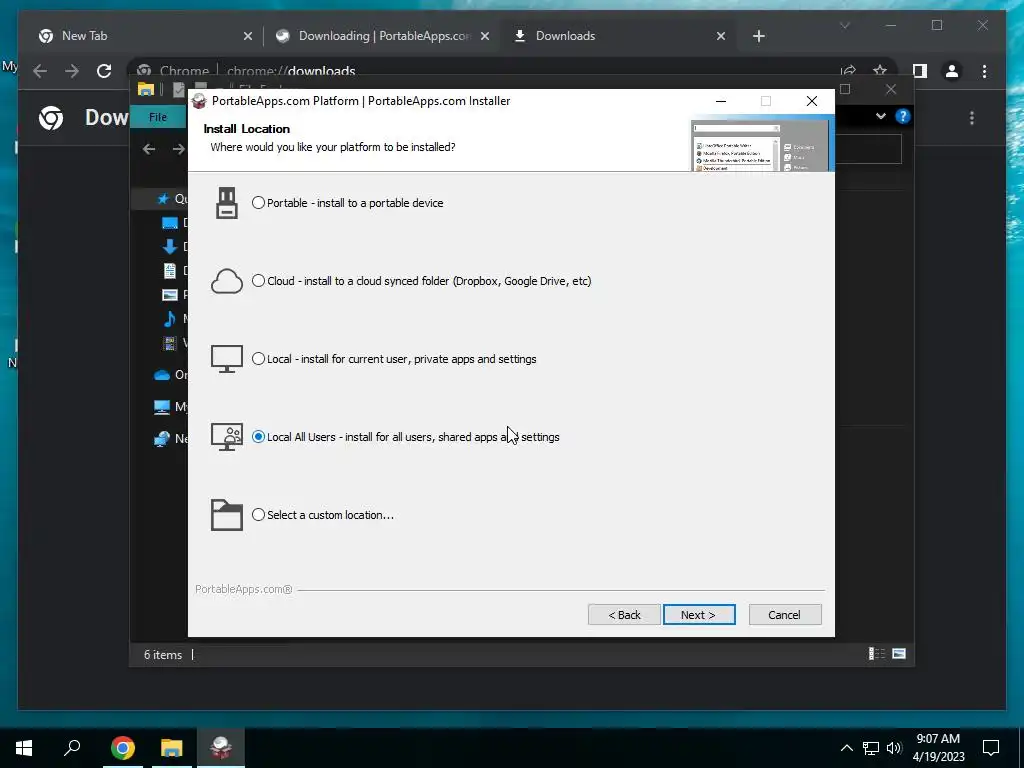Open volume control in system tray
The width and height of the screenshot is (1024, 768).
[894, 748]
